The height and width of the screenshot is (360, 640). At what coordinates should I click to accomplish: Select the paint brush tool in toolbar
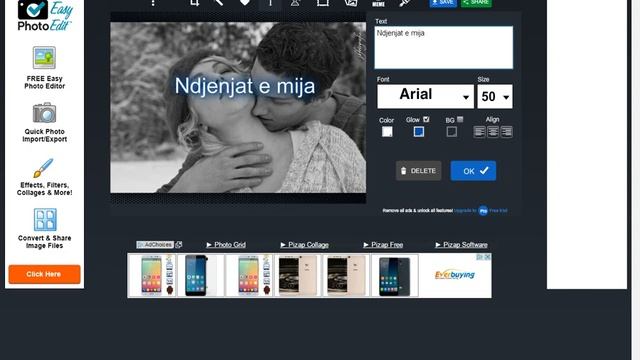tap(404, 3)
